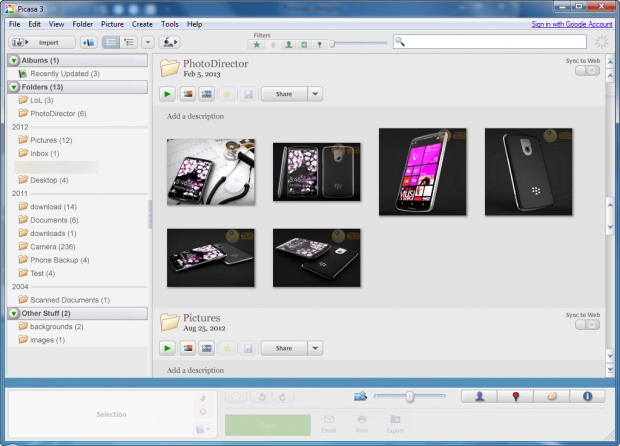Play PhotoDirector folder slideshow

[x=167, y=94]
